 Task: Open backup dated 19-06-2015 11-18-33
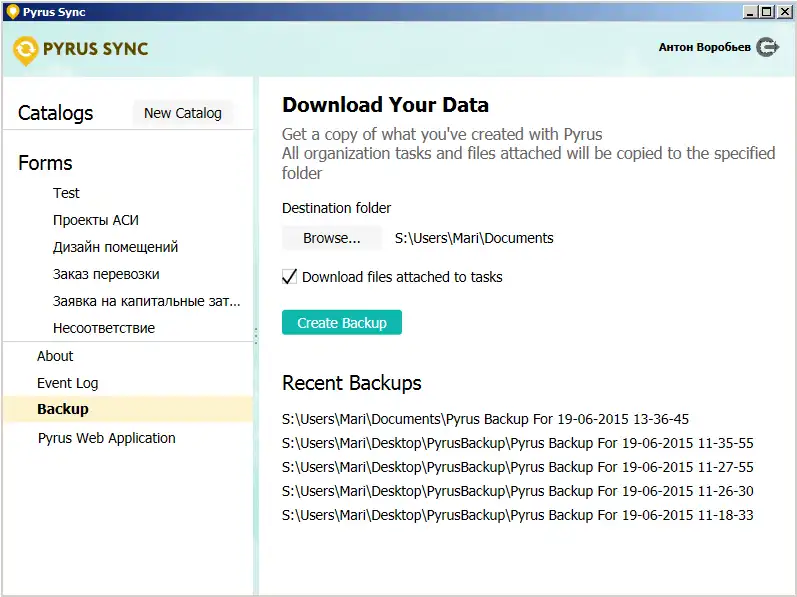(517, 515)
